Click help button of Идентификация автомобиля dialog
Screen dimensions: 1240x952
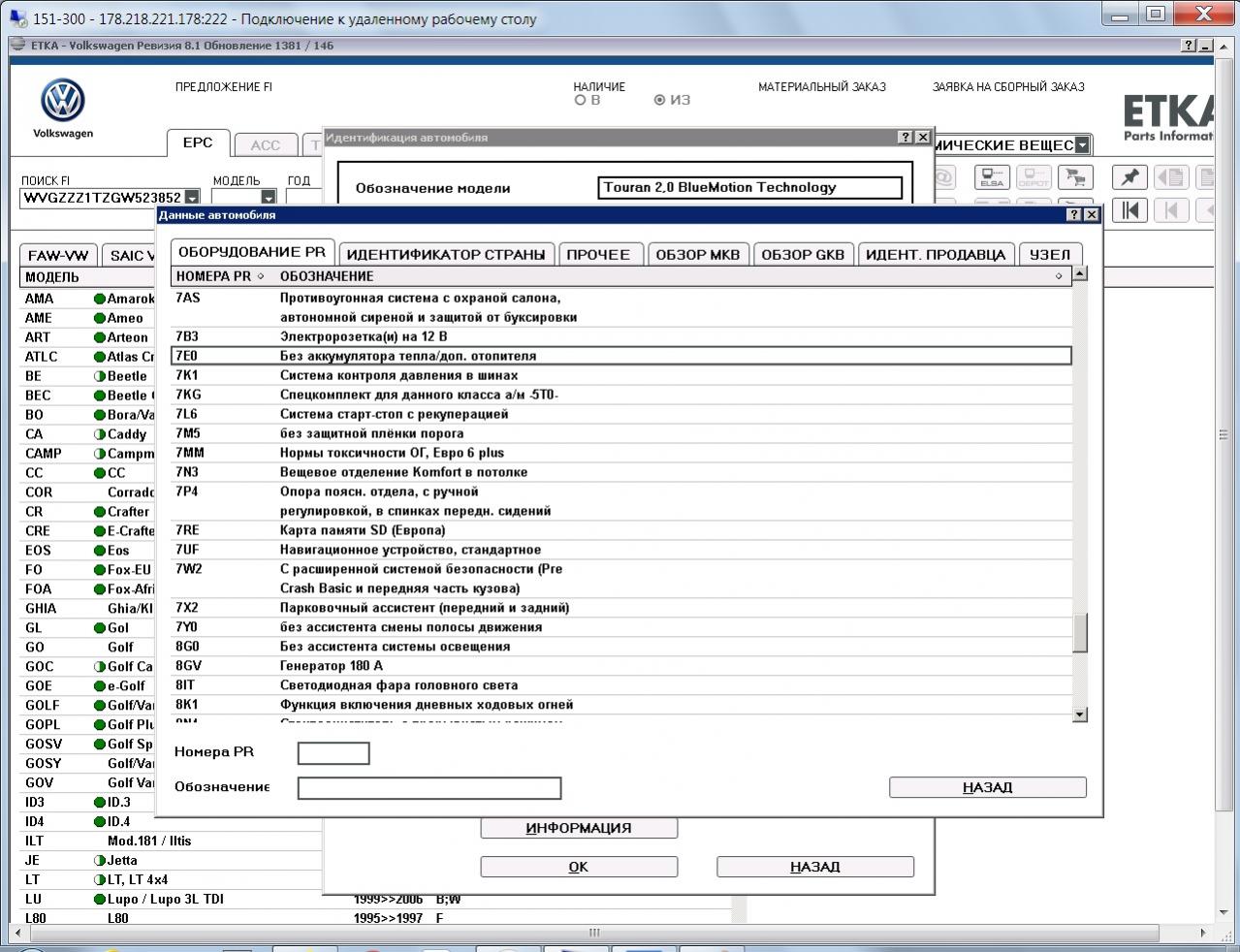[x=906, y=138]
